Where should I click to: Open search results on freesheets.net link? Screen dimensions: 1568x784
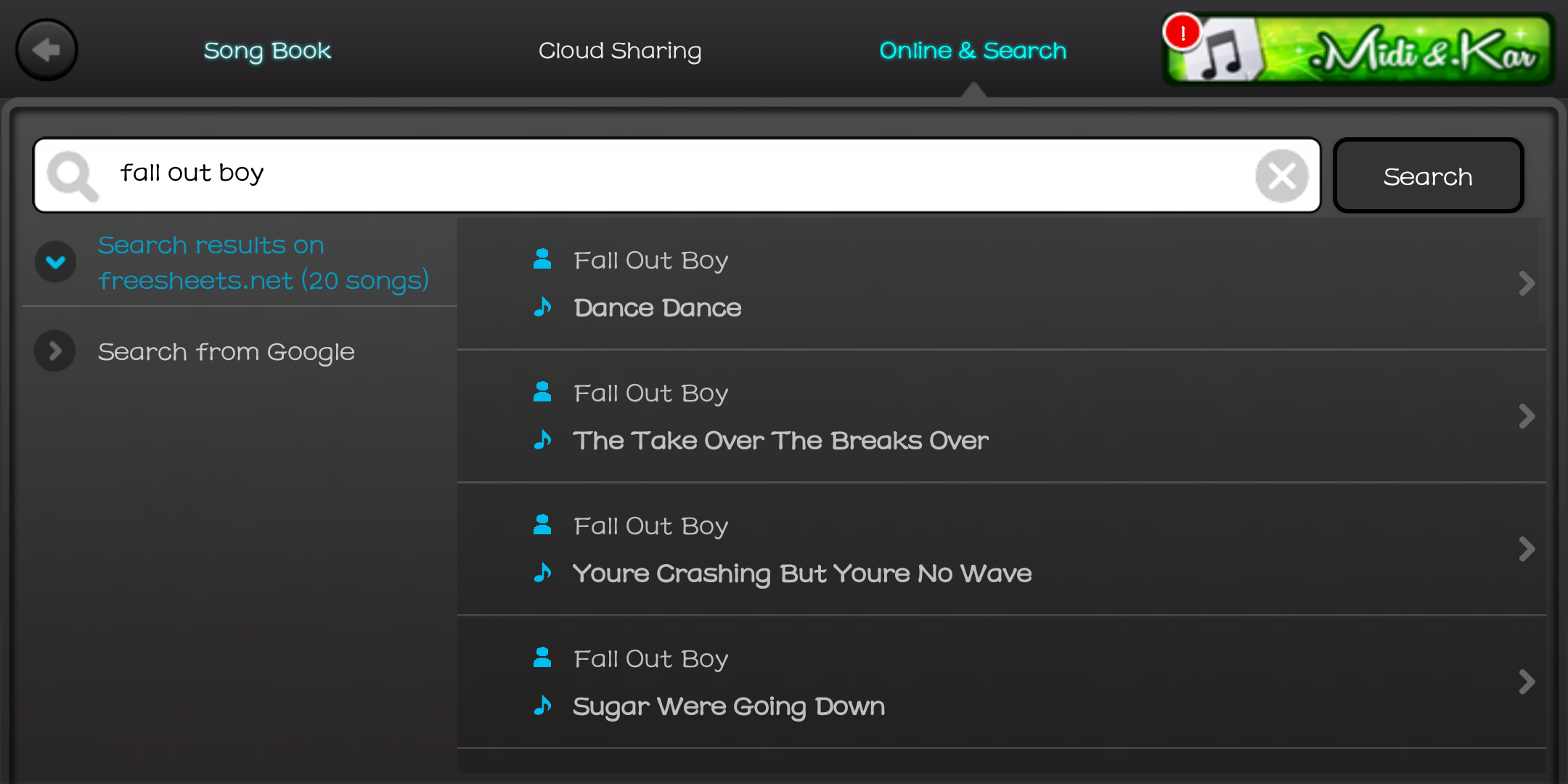pos(264,263)
